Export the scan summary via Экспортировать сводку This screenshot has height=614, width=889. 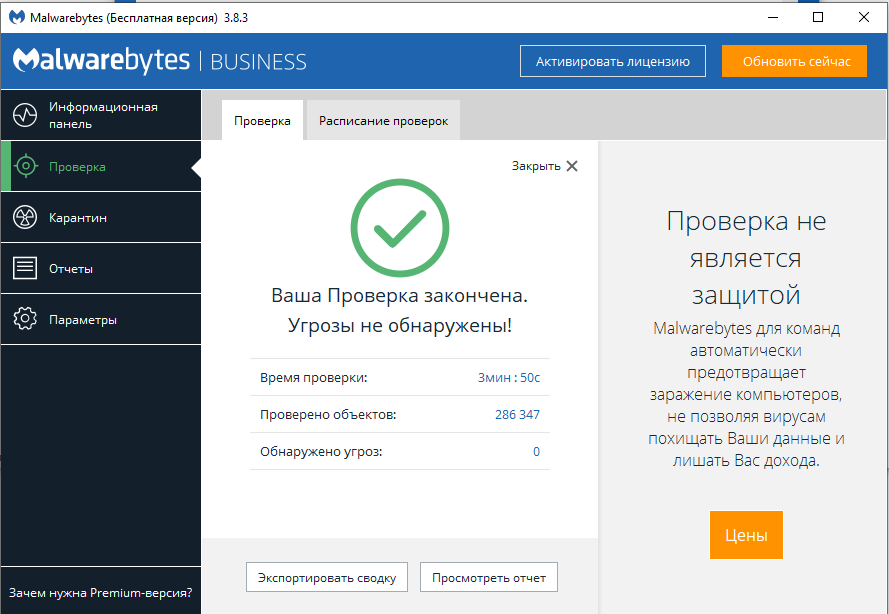(x=327, y=577)
